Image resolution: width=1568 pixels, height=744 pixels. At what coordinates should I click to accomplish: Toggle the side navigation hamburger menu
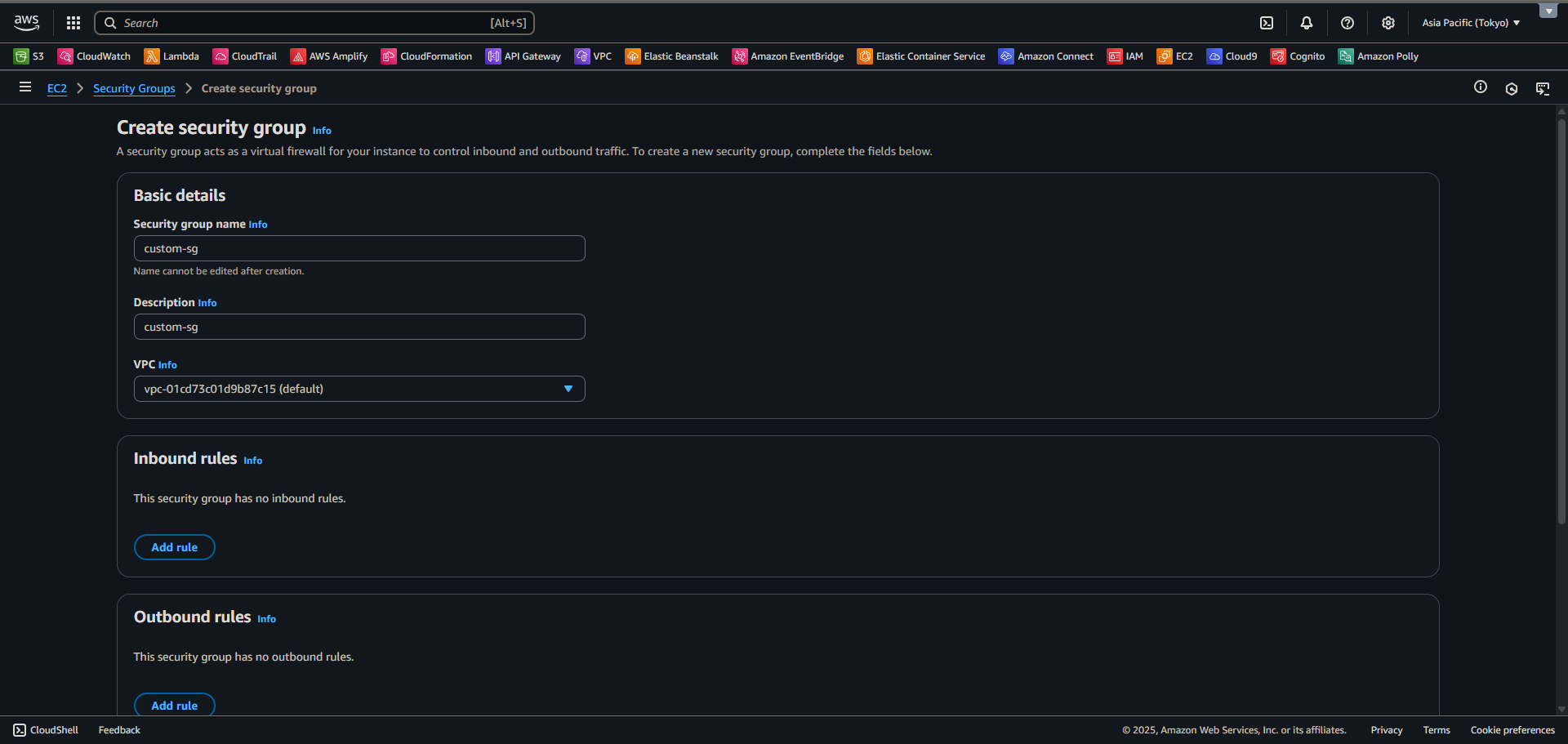[25, 87]
